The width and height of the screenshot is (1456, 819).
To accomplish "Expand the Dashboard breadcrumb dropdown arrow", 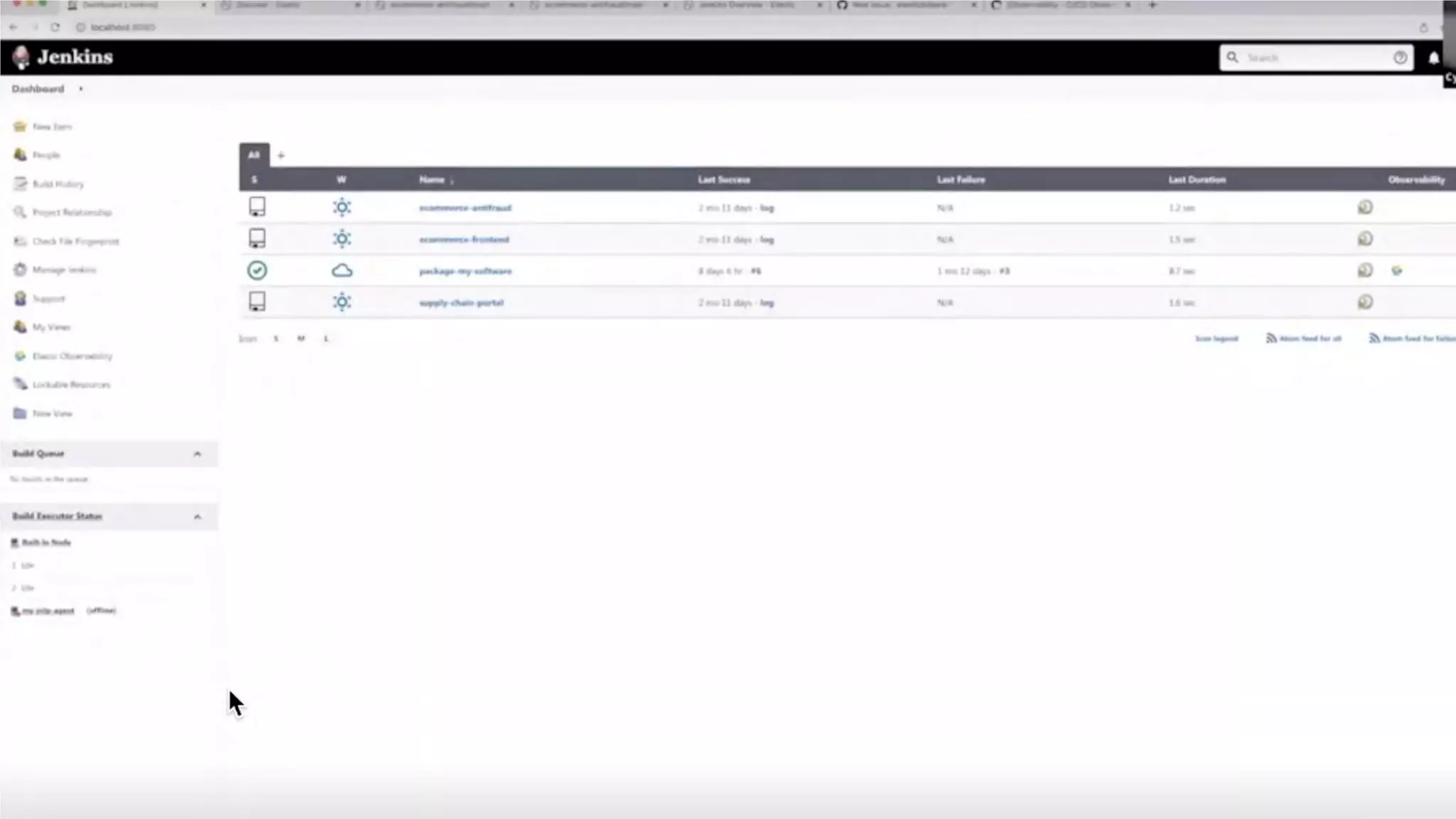I will click(x=81, y=89).
